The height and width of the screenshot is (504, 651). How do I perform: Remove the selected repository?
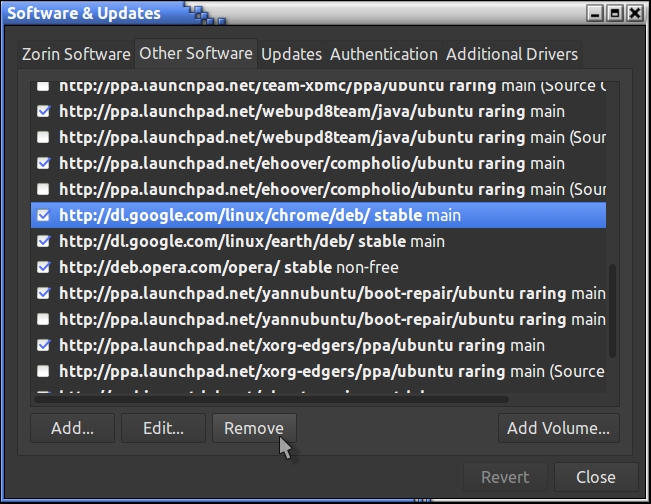tap(254, 428)
